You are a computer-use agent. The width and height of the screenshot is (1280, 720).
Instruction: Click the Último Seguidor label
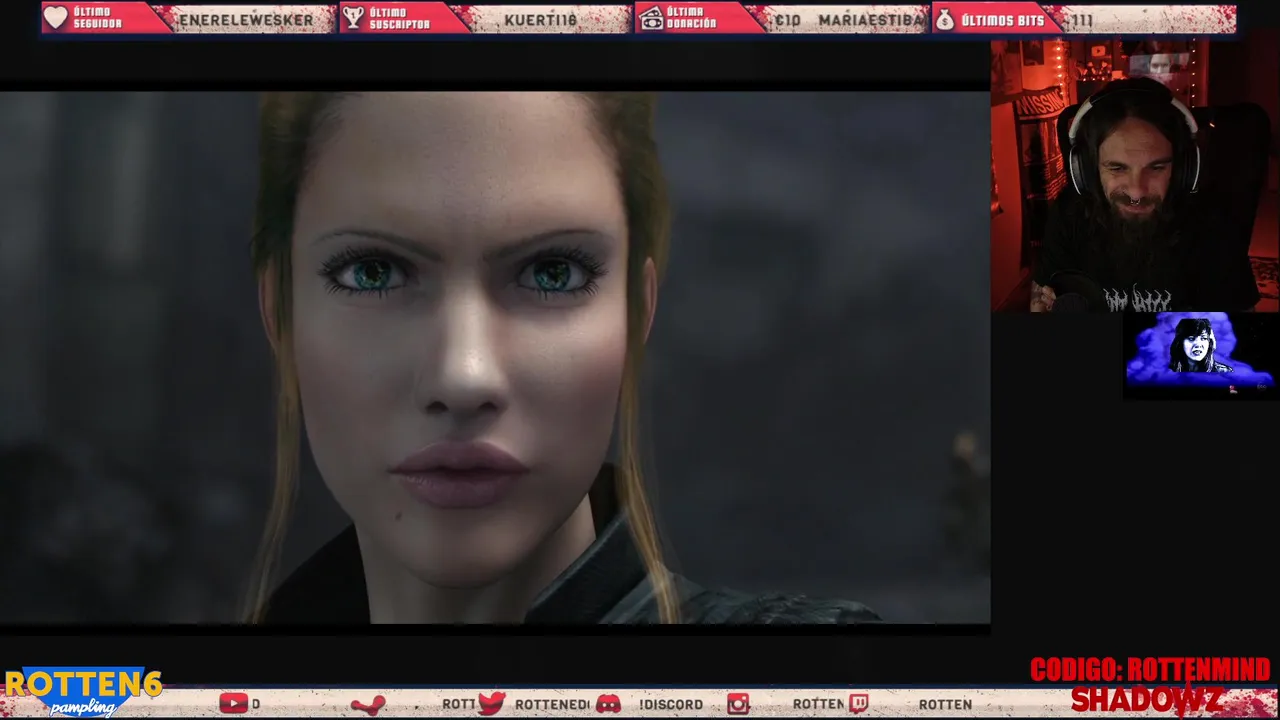pyautogui.click(x=97, y=18)
